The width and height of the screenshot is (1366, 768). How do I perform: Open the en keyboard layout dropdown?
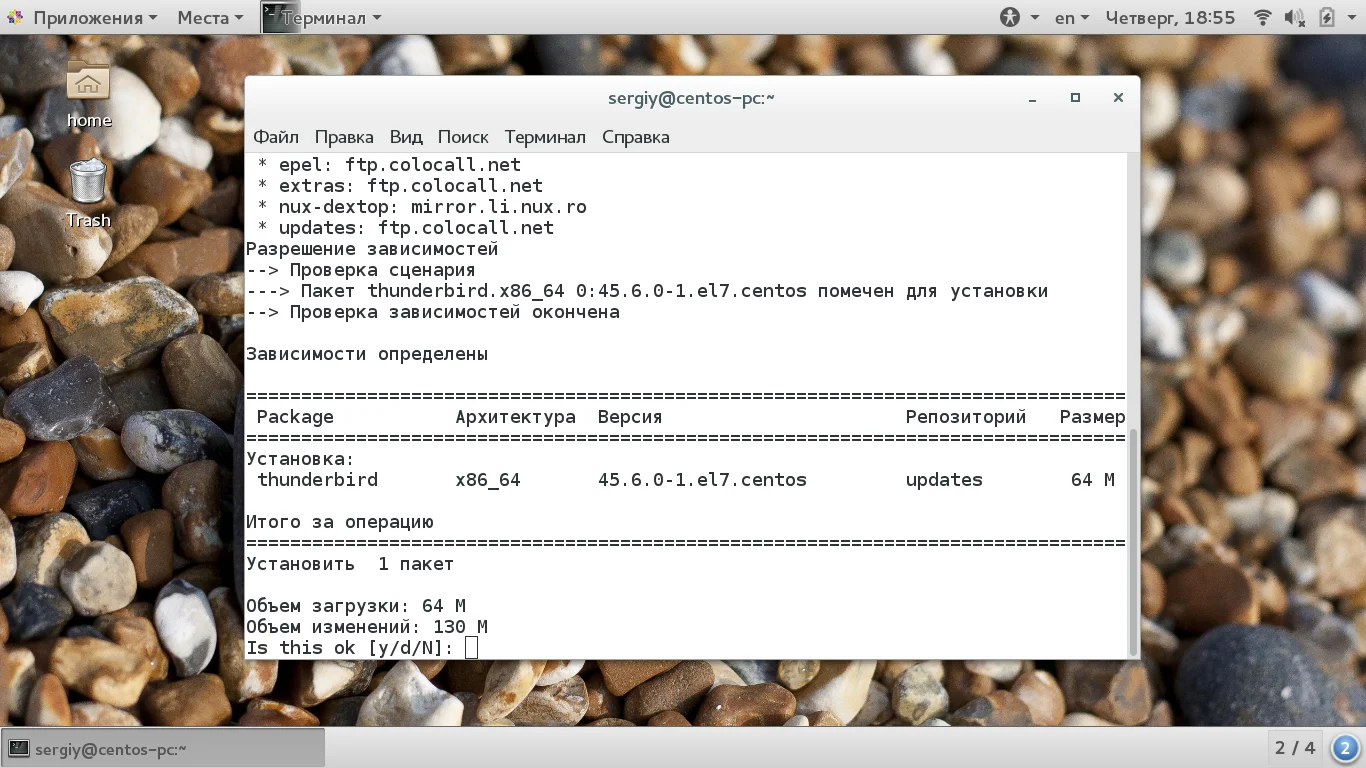[1072, 17]
